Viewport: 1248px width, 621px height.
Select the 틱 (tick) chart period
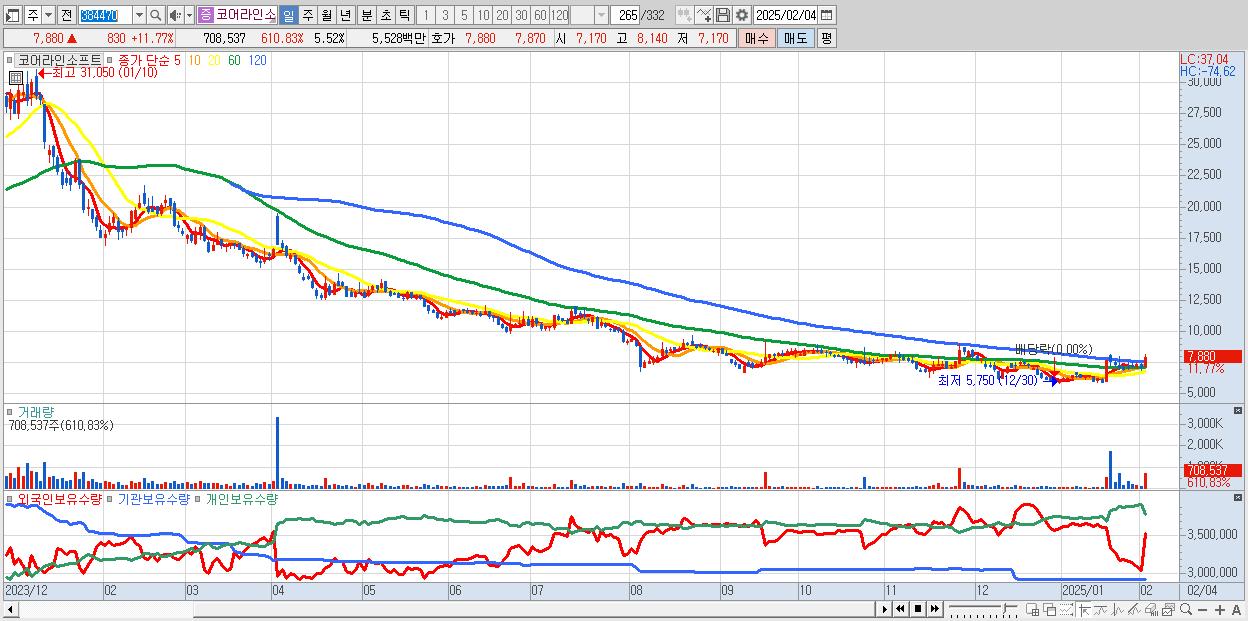pos(404,15)
